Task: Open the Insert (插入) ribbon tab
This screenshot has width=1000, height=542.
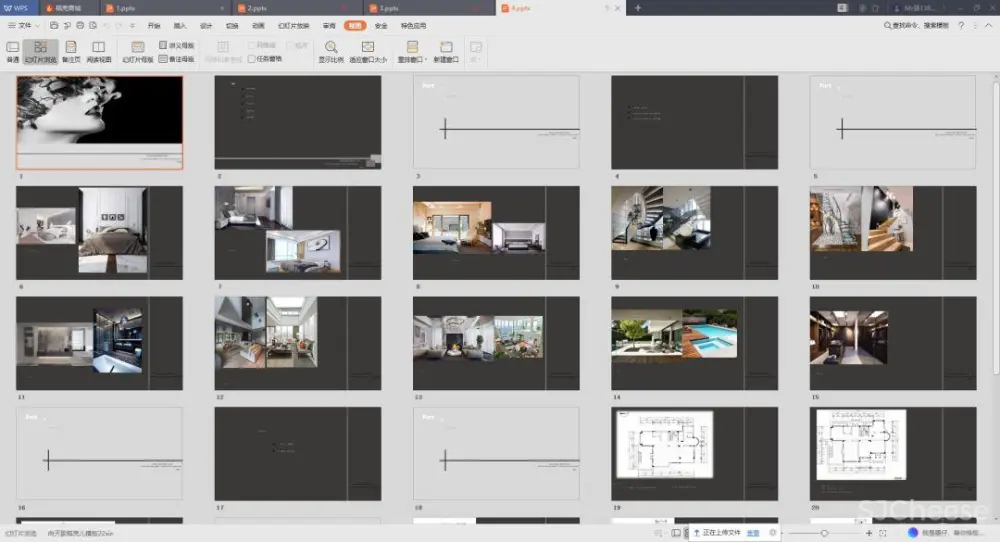Action: (x=180, y=25)
